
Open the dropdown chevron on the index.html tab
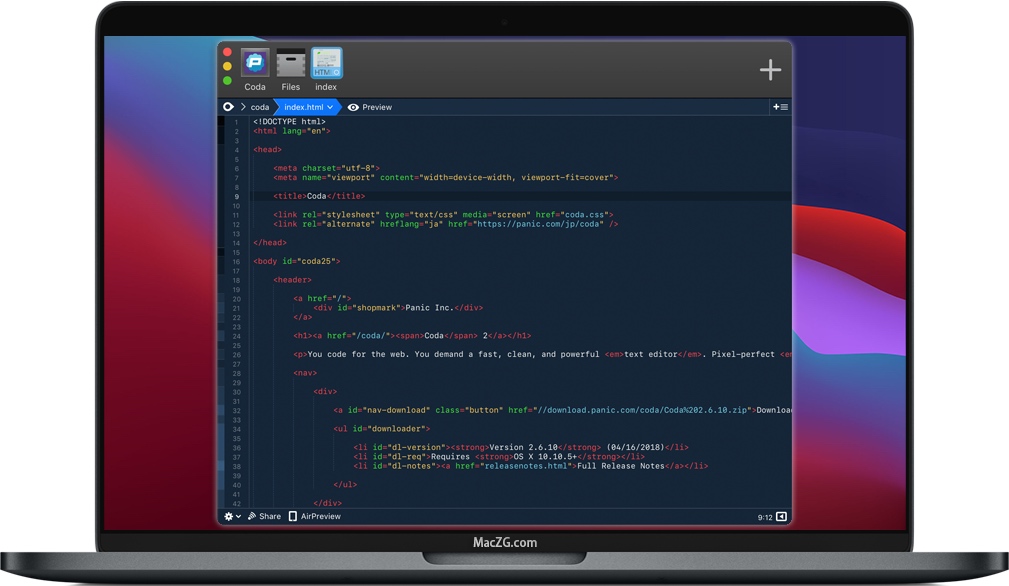pos(330,107)
